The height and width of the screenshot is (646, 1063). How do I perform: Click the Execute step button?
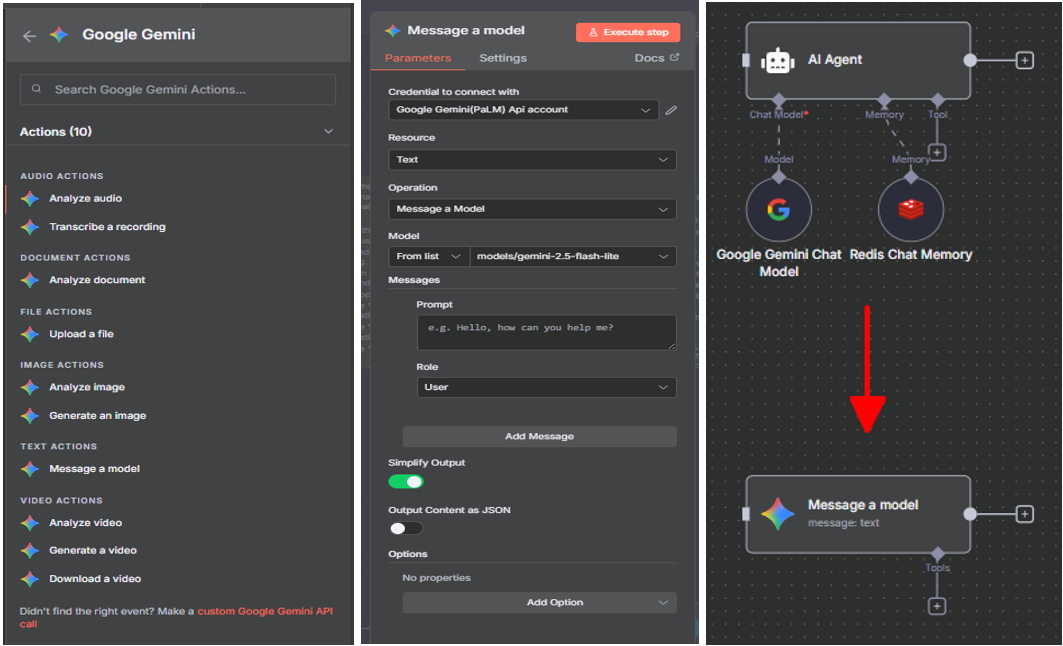628,32
